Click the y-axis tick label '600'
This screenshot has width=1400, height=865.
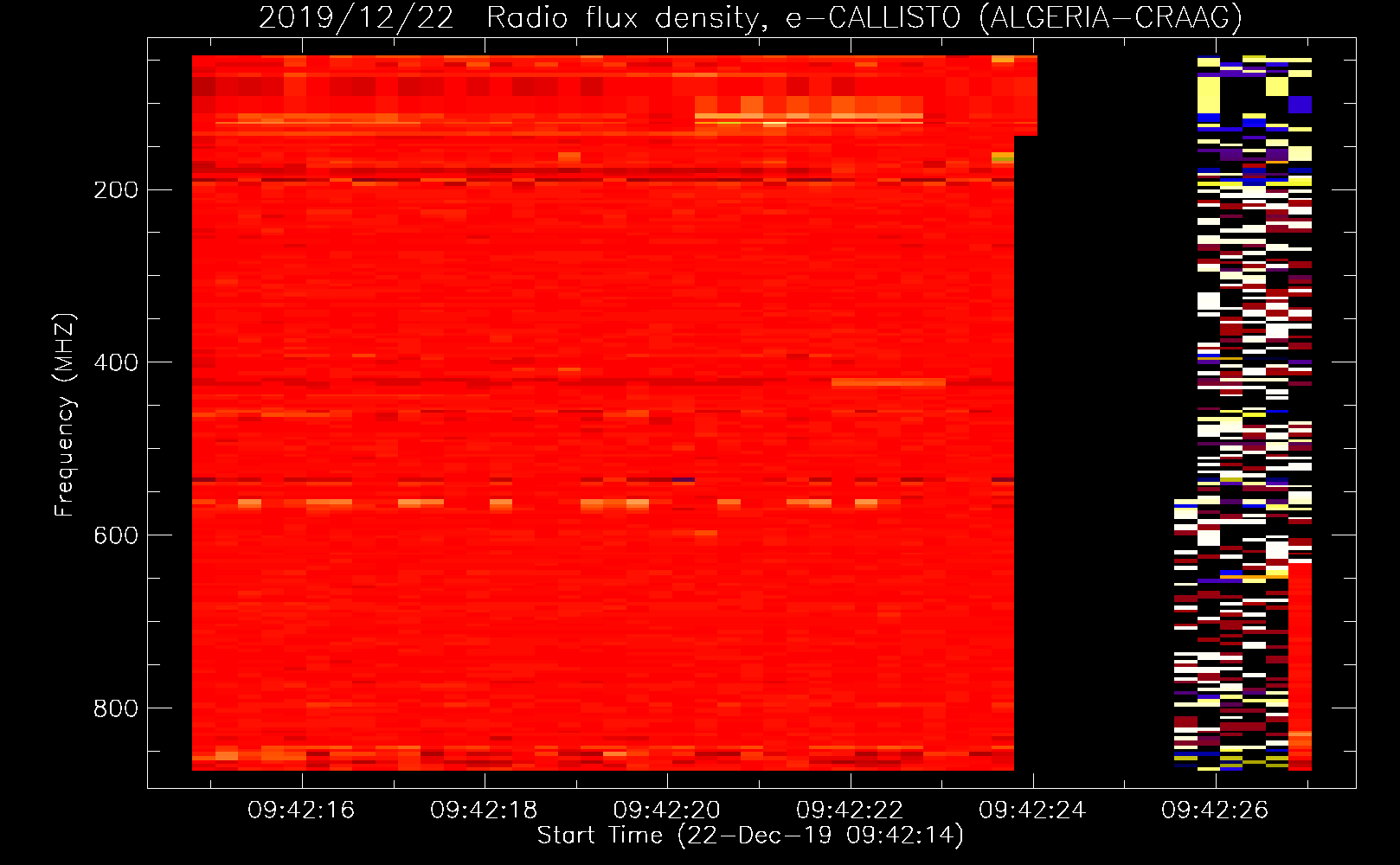pyautogui.click(x=116, y=535)
